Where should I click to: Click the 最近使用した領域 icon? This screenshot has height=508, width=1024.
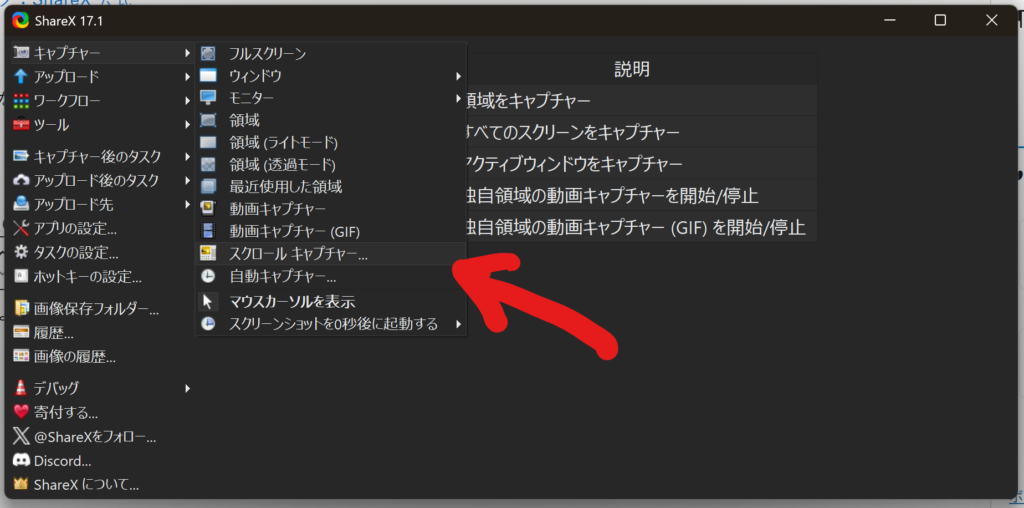click(x=208, y=187)
